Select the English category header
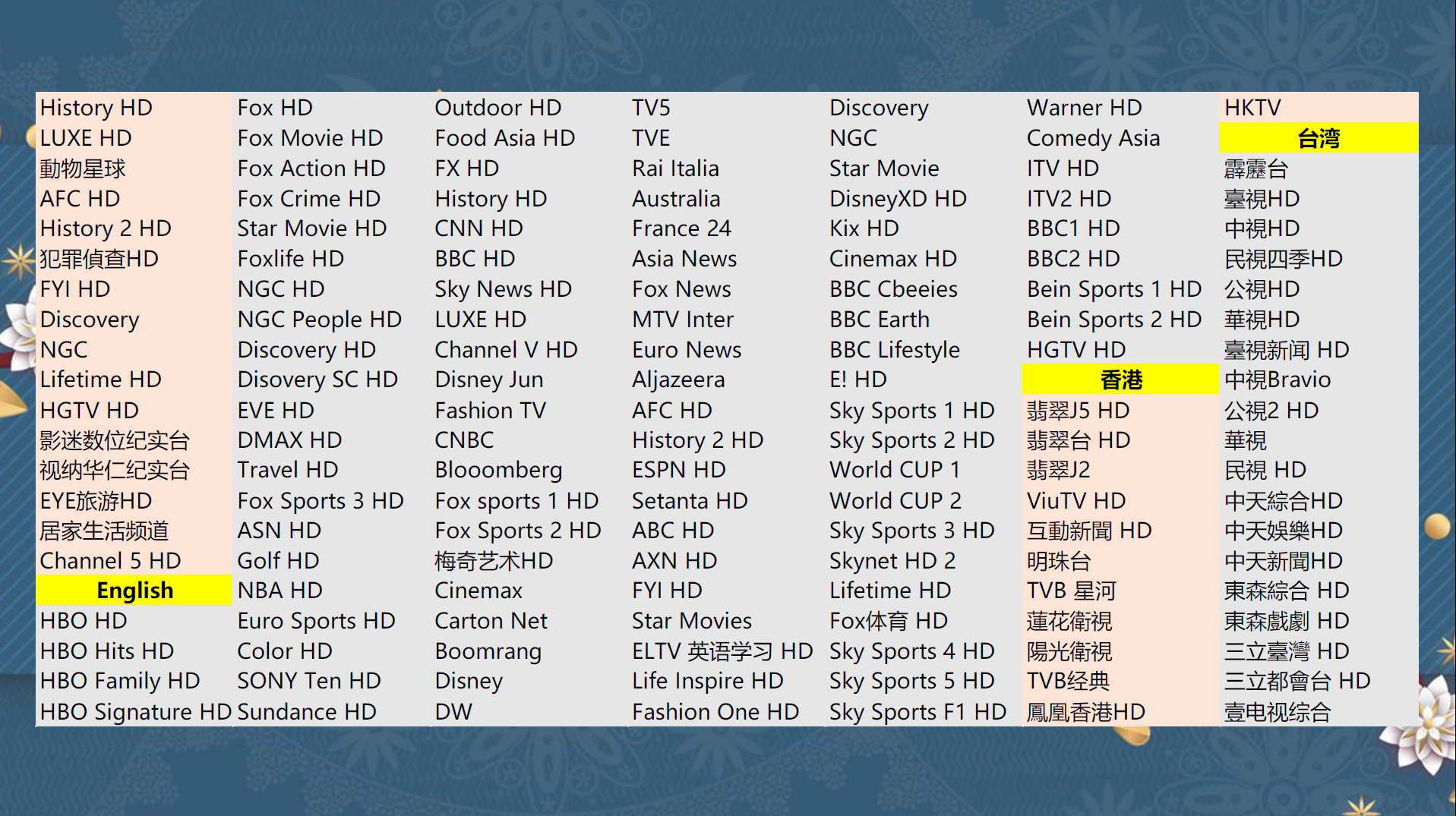Image resolution: width=1456 pixels, height=816 pixels. 134,591
